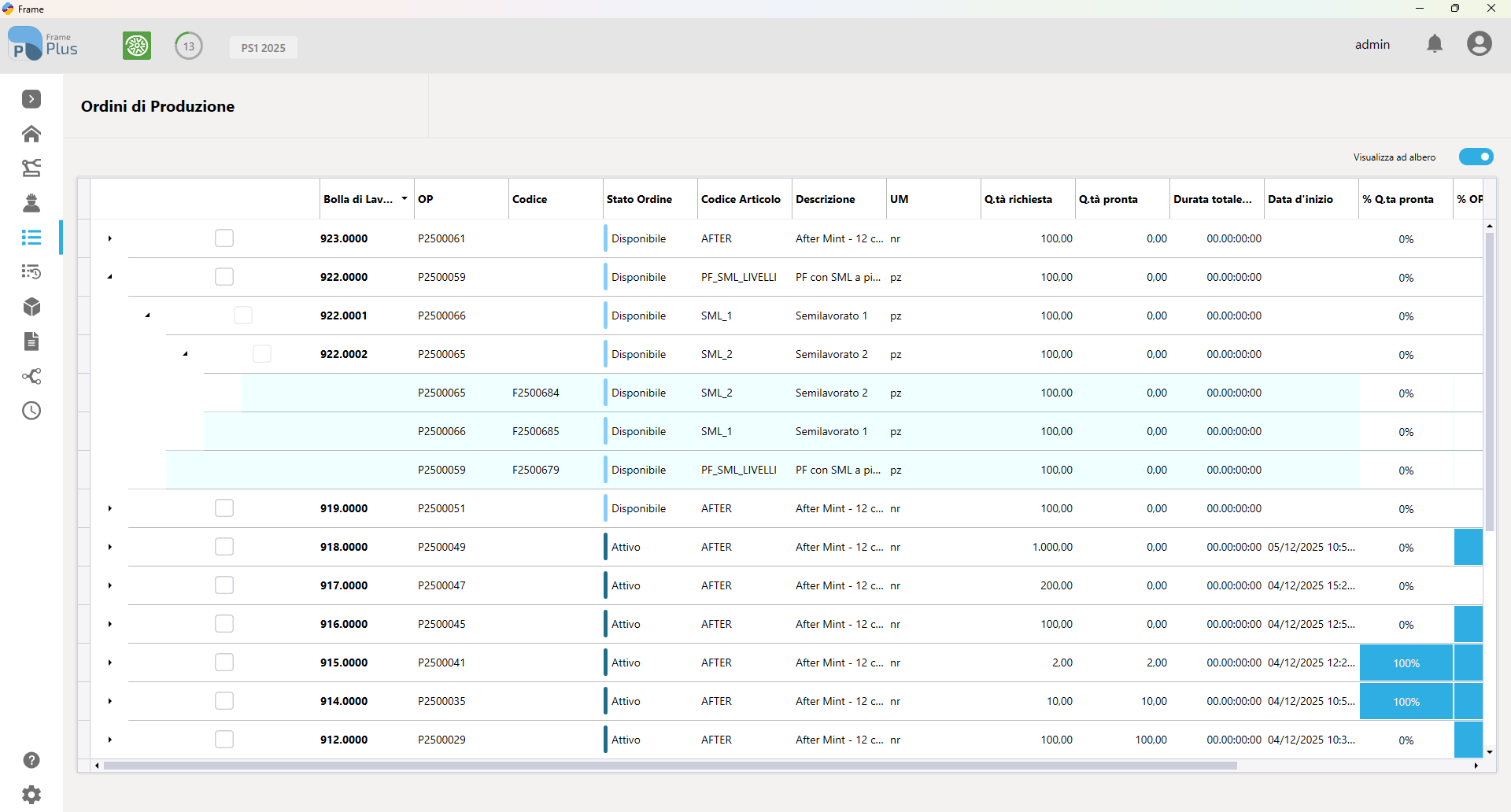The image size is (1511, 812).
Task: Click the PS1 2025 button
Action: [x=264, y=47]
